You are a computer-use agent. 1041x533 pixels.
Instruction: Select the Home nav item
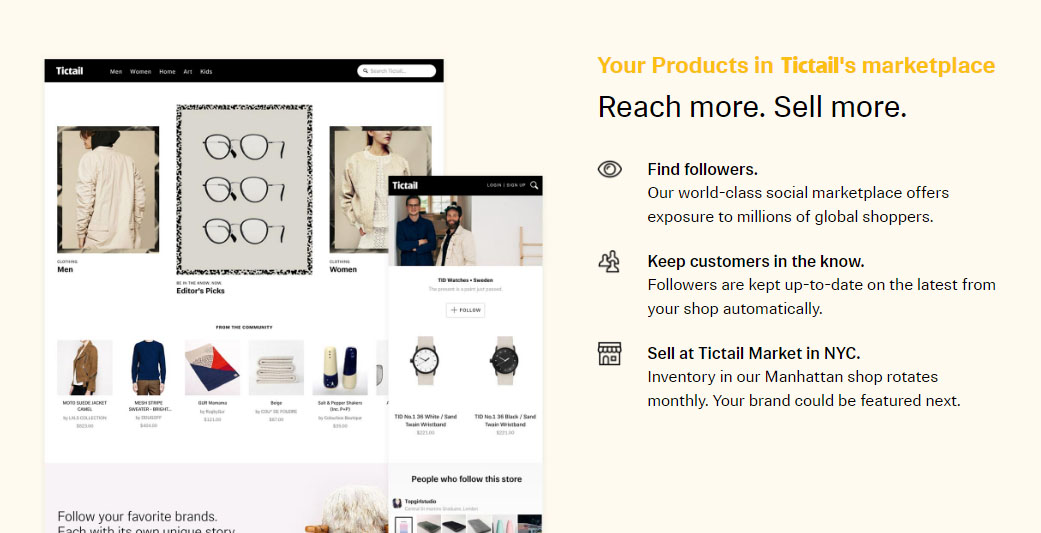click(167, 71)
